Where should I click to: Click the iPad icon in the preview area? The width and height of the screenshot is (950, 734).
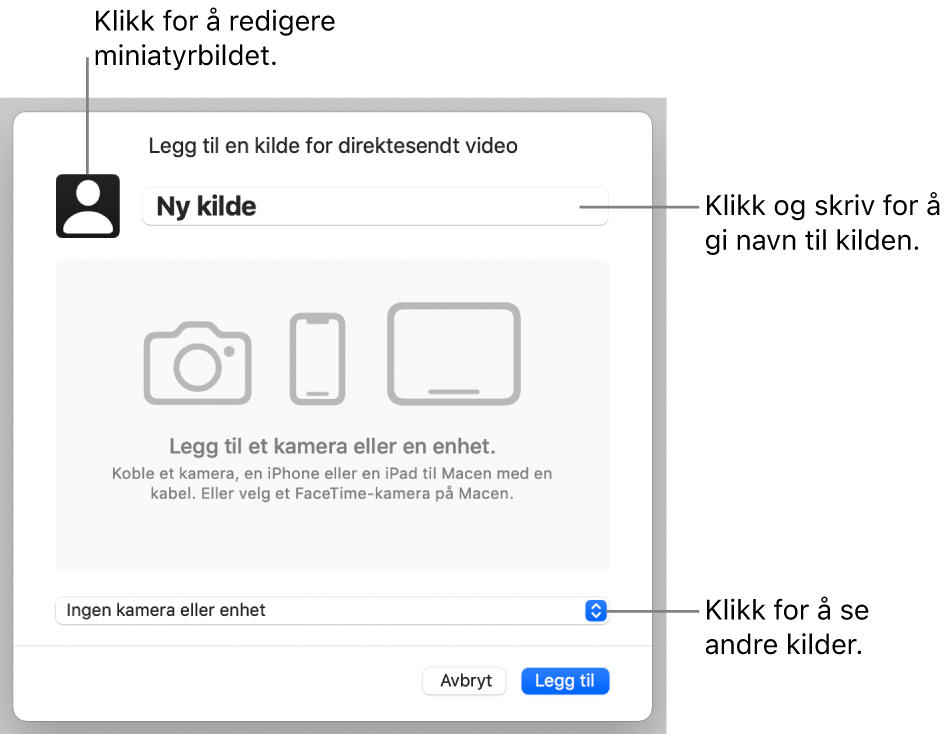pyautogui.click(x=454, y=354)
